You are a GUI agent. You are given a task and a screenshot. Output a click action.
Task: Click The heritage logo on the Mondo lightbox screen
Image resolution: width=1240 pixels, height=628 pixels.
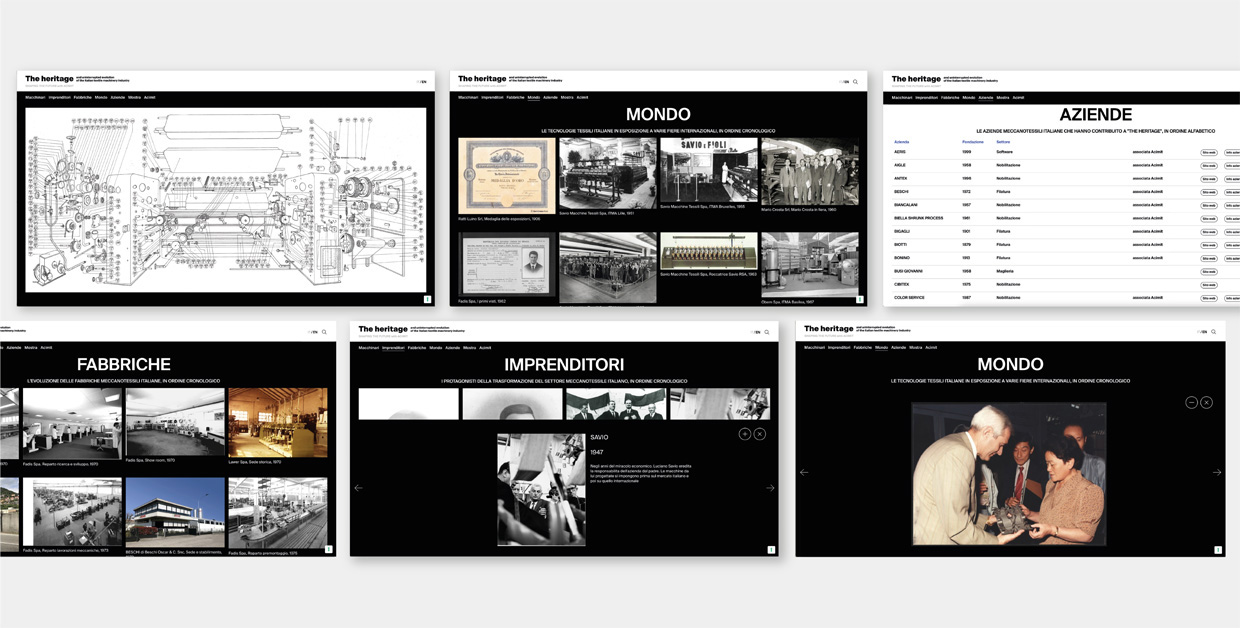point(829,329)
